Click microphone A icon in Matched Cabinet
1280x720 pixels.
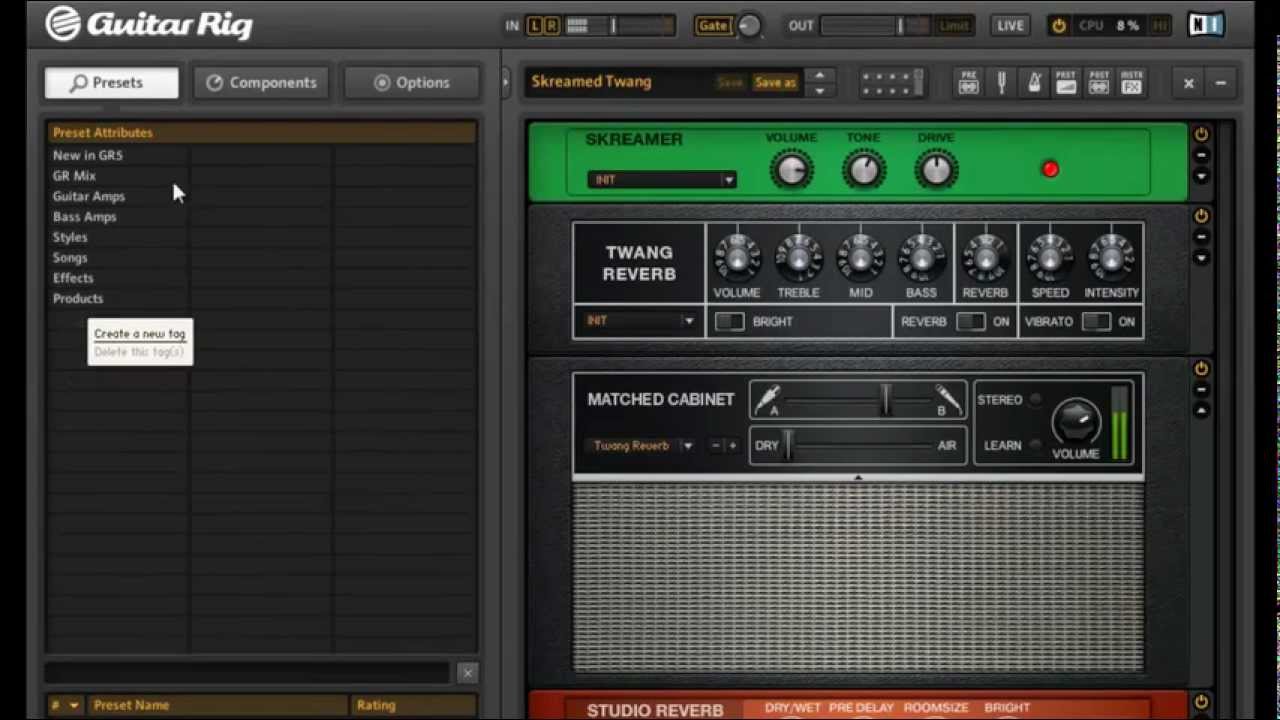(767, 400)
